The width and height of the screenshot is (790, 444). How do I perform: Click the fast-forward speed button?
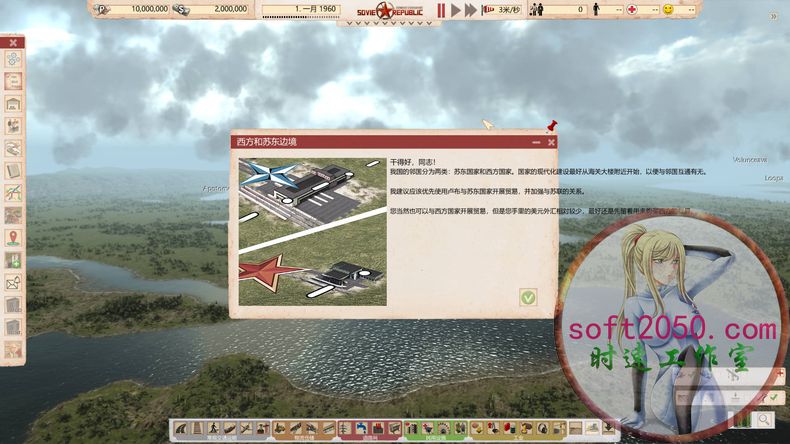(x=470, y=10)
